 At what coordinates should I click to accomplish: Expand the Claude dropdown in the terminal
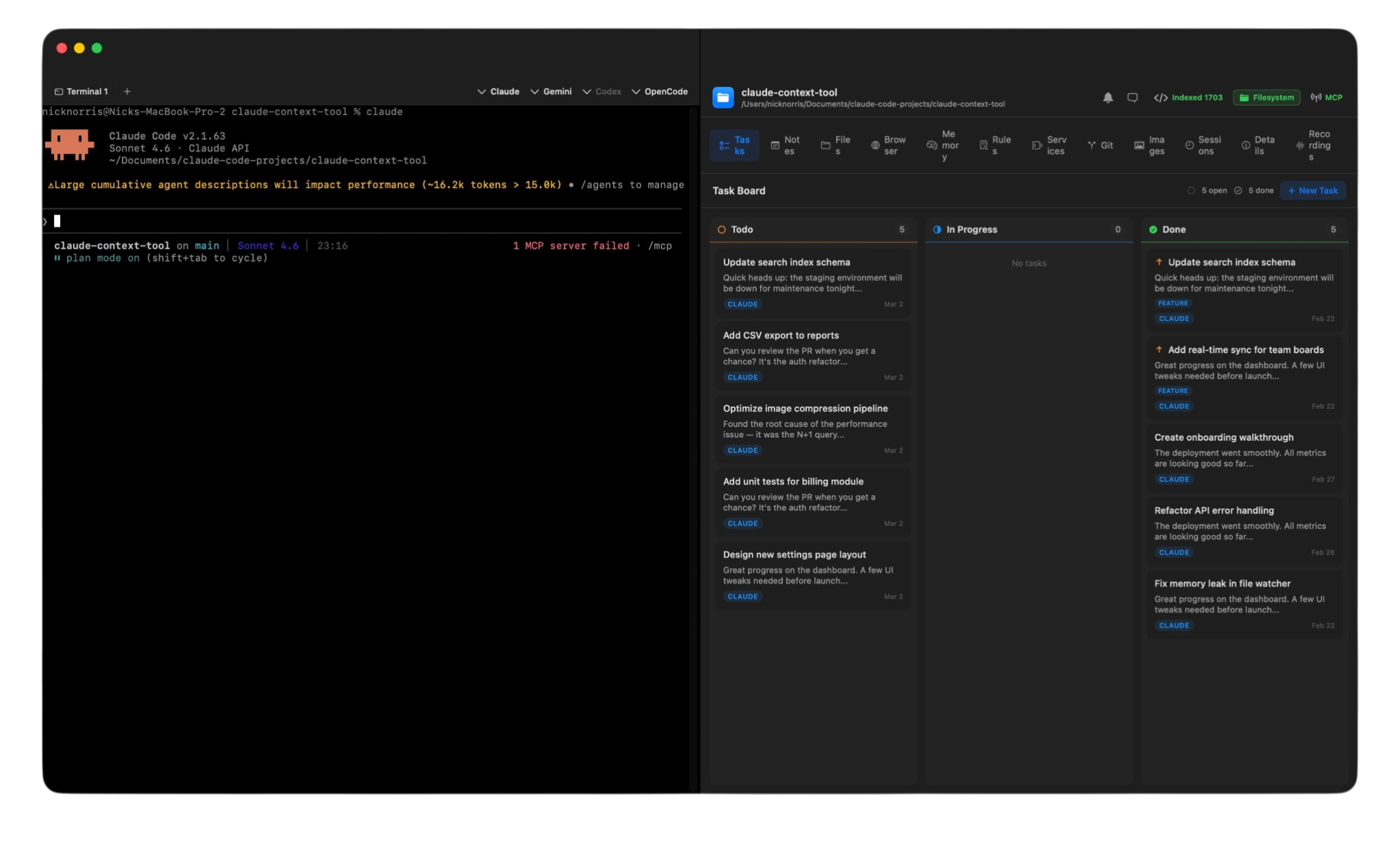(x=499, y=91)
